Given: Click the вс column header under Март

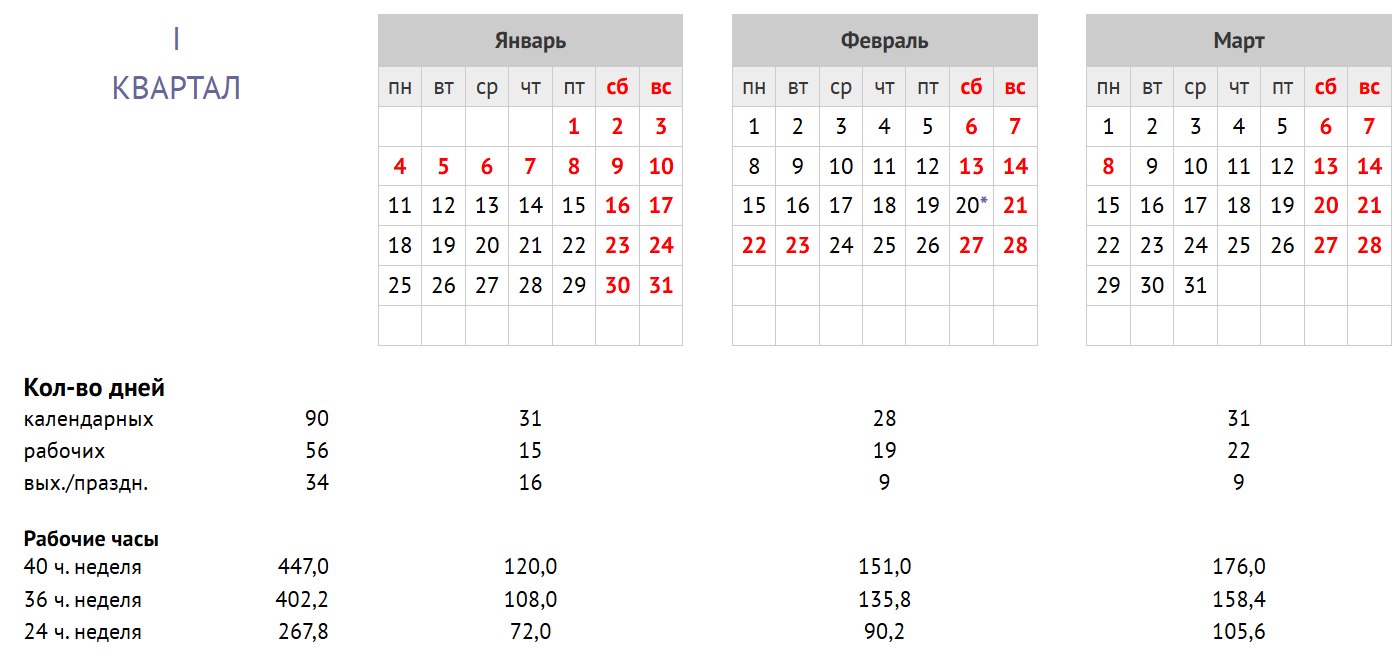Looking at the screenshot, I should [x=1369, y=87].
